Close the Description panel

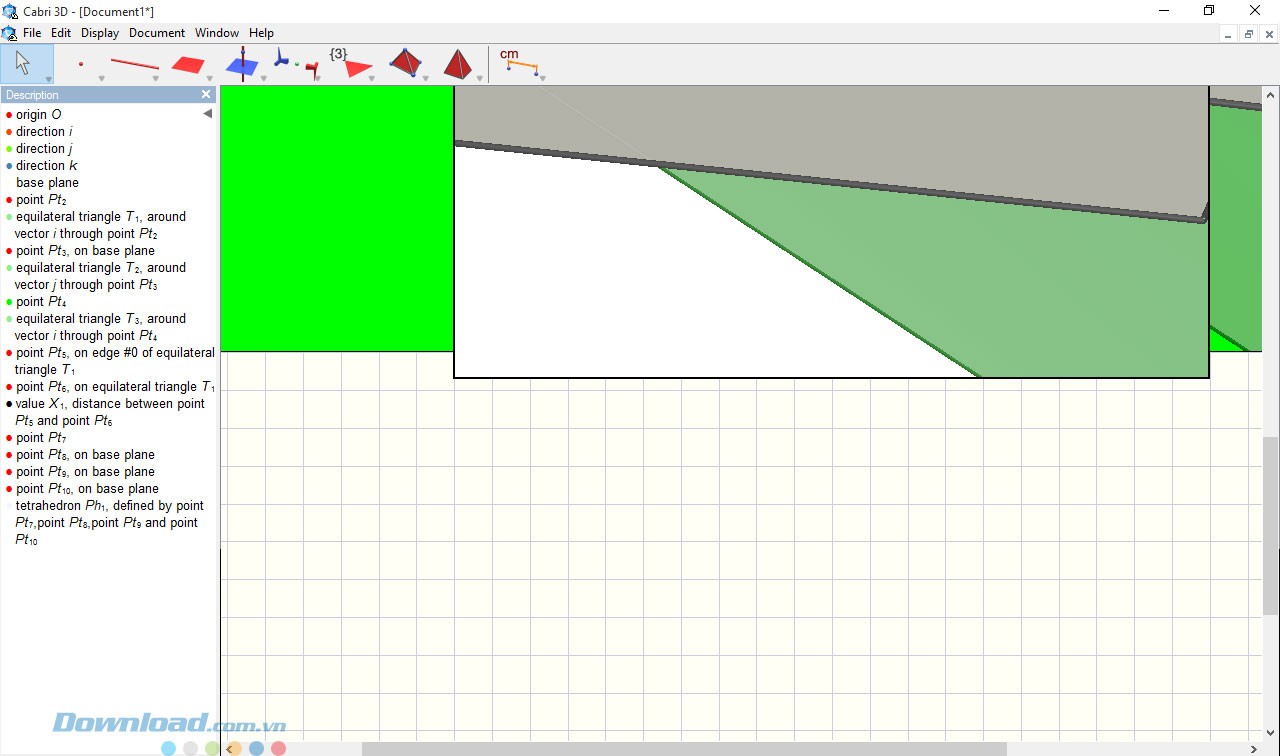pyautogui.click(x=206, y=95)
